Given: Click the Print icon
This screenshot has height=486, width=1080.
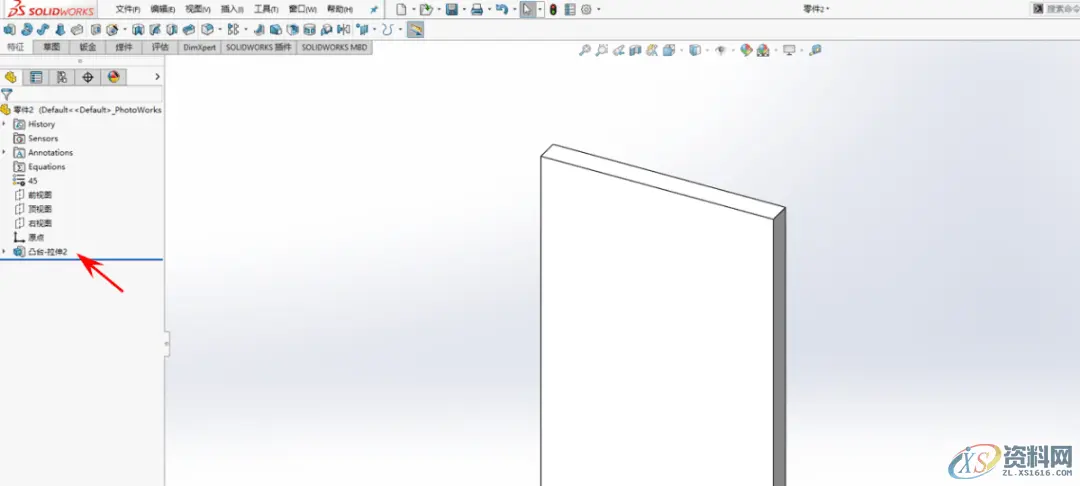Looking at the screenshot, I should 477,10.
